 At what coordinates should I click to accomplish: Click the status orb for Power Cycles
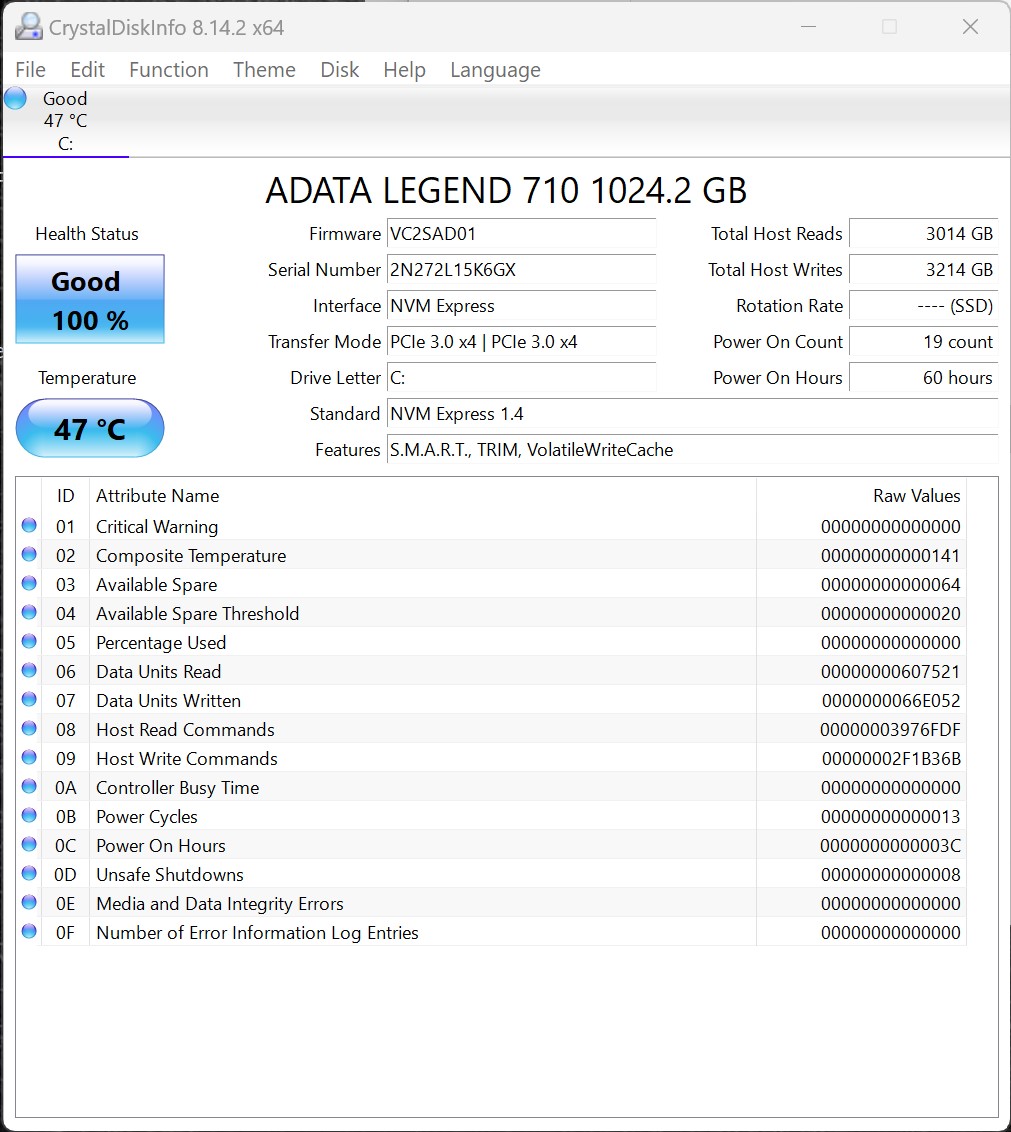click(x=29, y=814)
